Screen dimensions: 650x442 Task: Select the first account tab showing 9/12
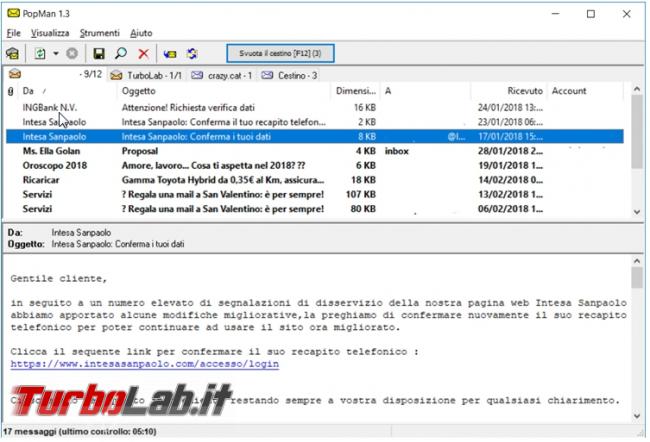[x=55, y=75]
